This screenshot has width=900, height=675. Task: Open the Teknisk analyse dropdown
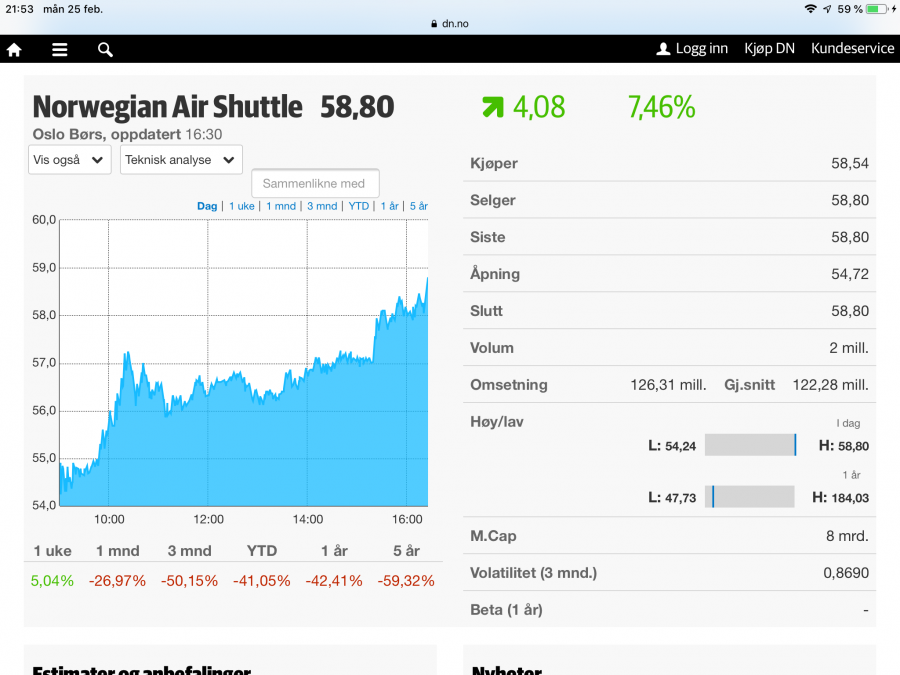[181, 160]
